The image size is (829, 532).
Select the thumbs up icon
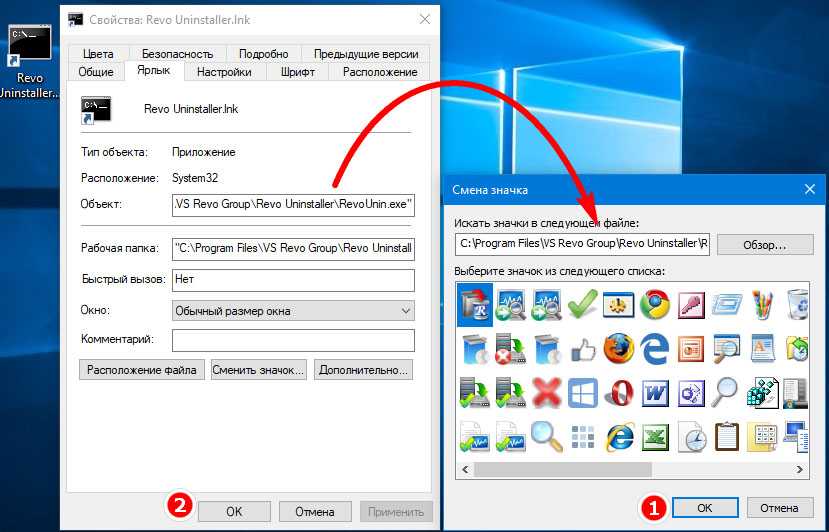click(582, 349)
